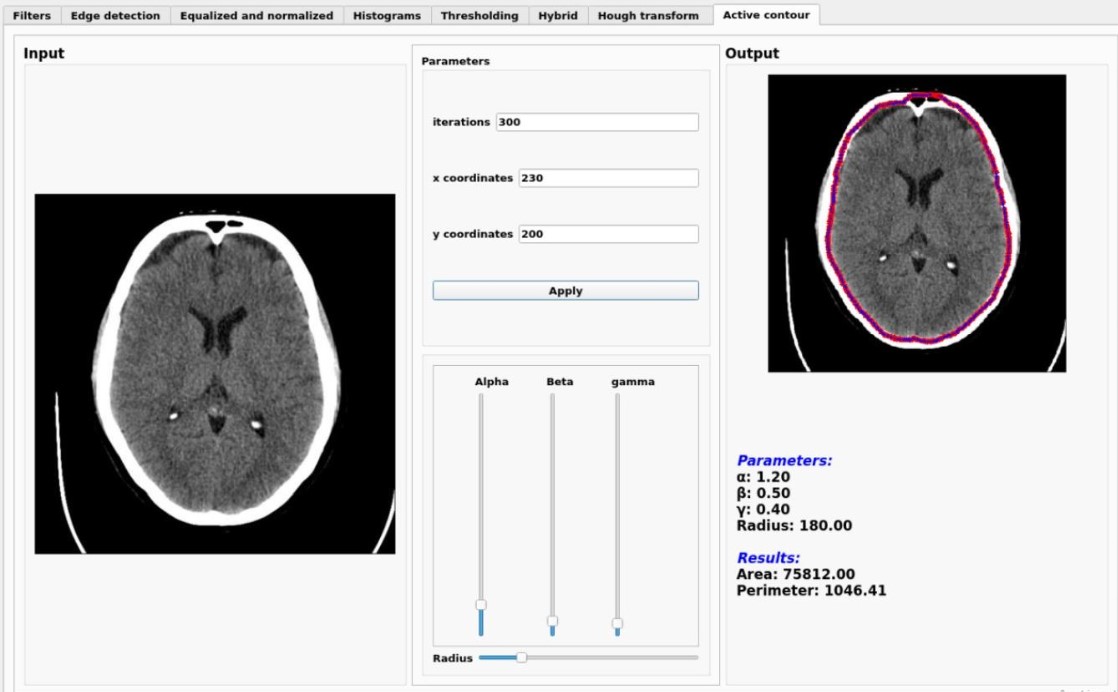Viewport: 1118px width, 692px height.
Task: Select the iterations input field
Action: (595, 122)
